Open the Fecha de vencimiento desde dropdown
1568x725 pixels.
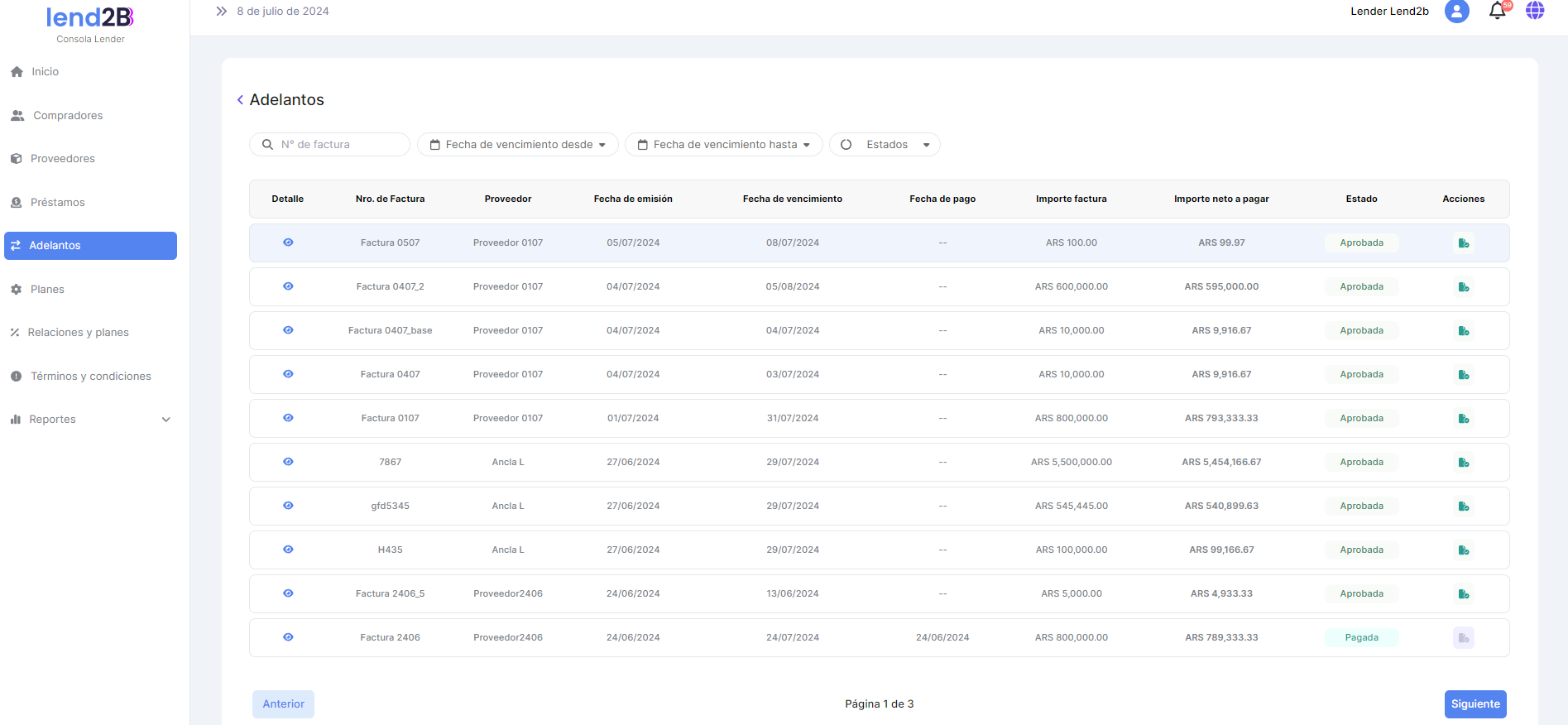pyautogui.click(x=517, y=145)
